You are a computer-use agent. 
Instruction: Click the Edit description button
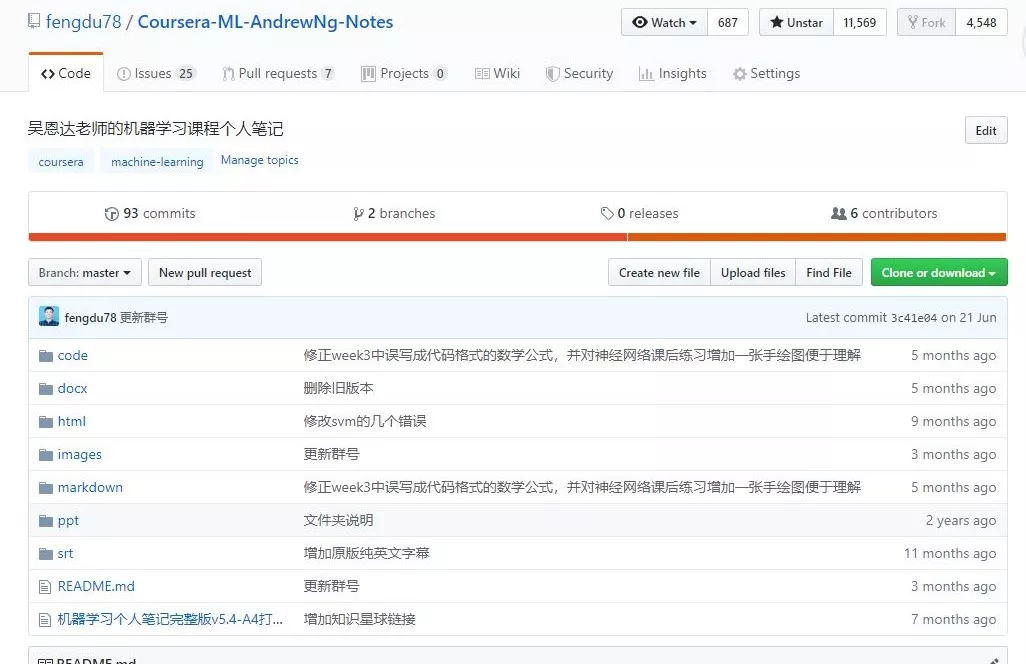click(986, 130)
